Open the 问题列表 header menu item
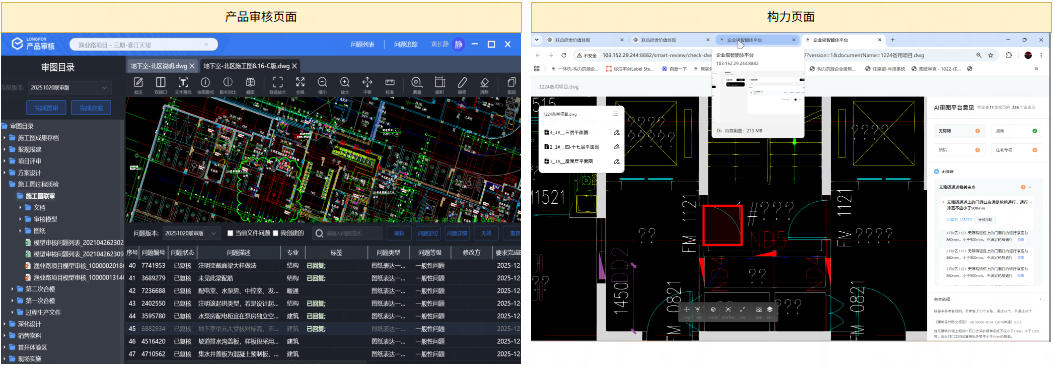Image resolution: width=1054 pixels, height=365 pixels. coord(363,44)
